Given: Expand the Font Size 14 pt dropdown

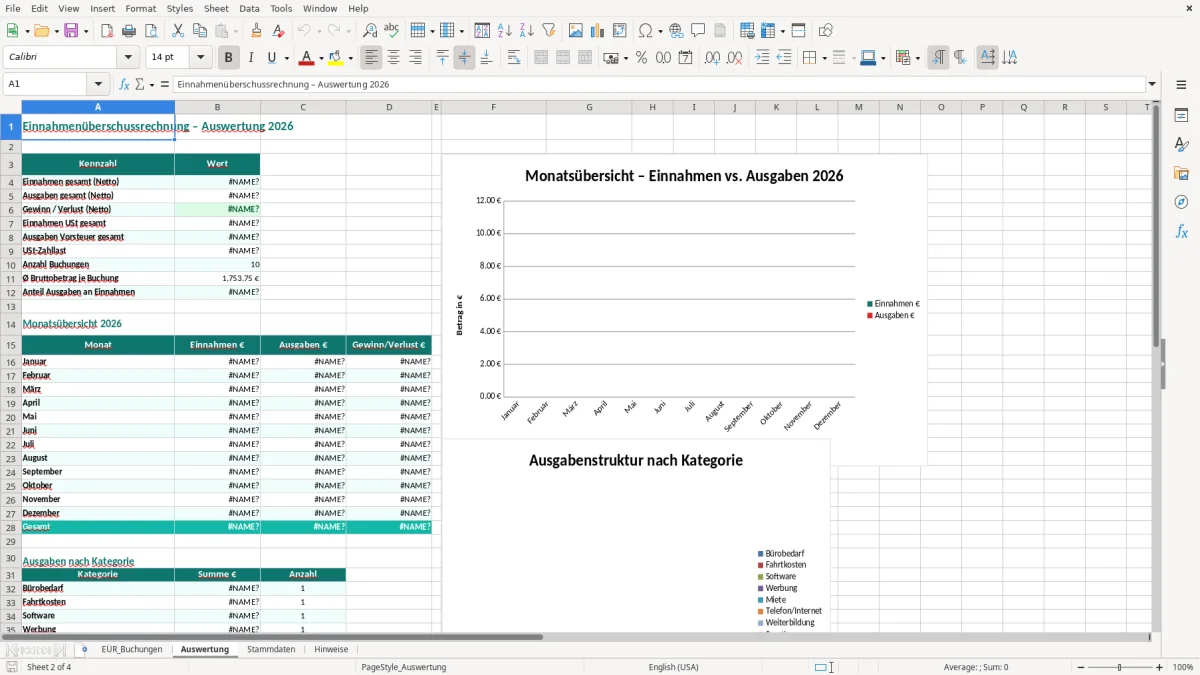Looking at the screenshot, I should [x=201, y=58].
